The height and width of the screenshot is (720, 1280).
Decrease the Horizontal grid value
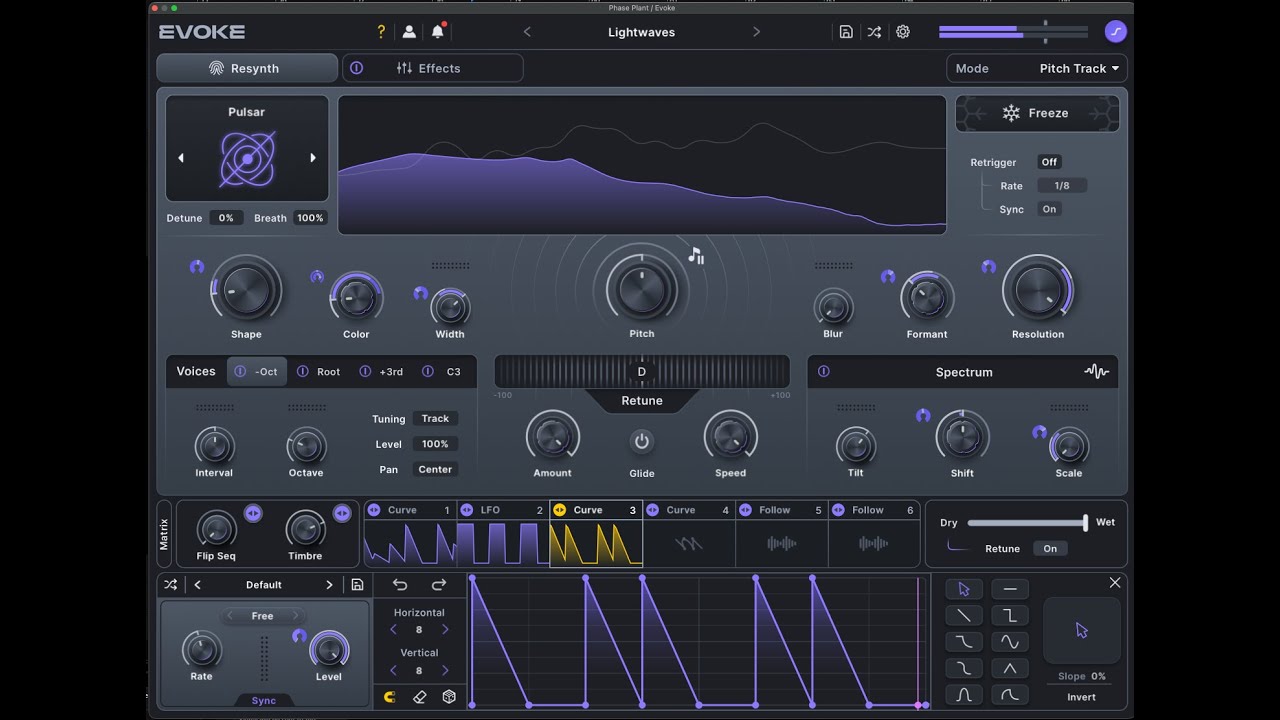click(x=393, y=630)
